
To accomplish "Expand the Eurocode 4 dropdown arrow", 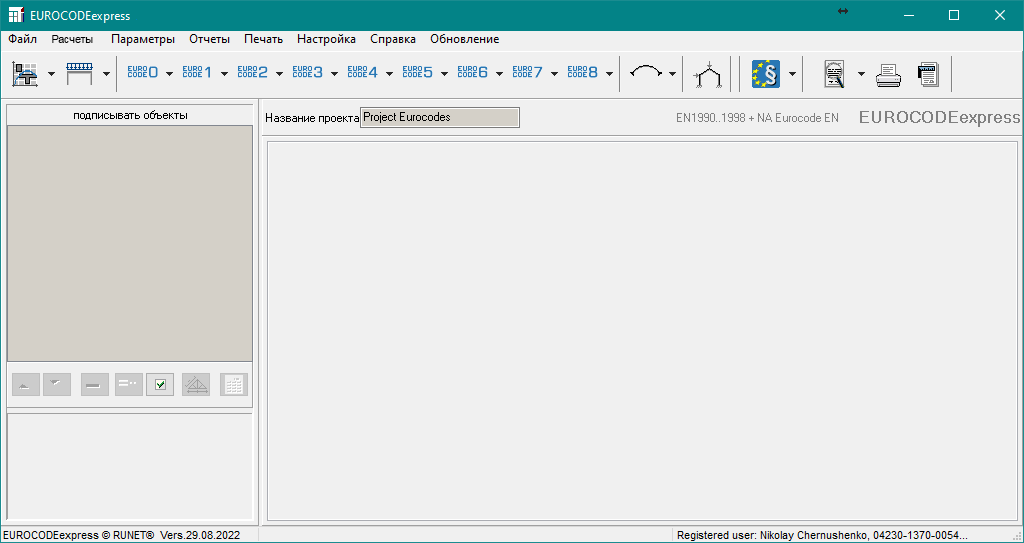I will tap(389, 74).
